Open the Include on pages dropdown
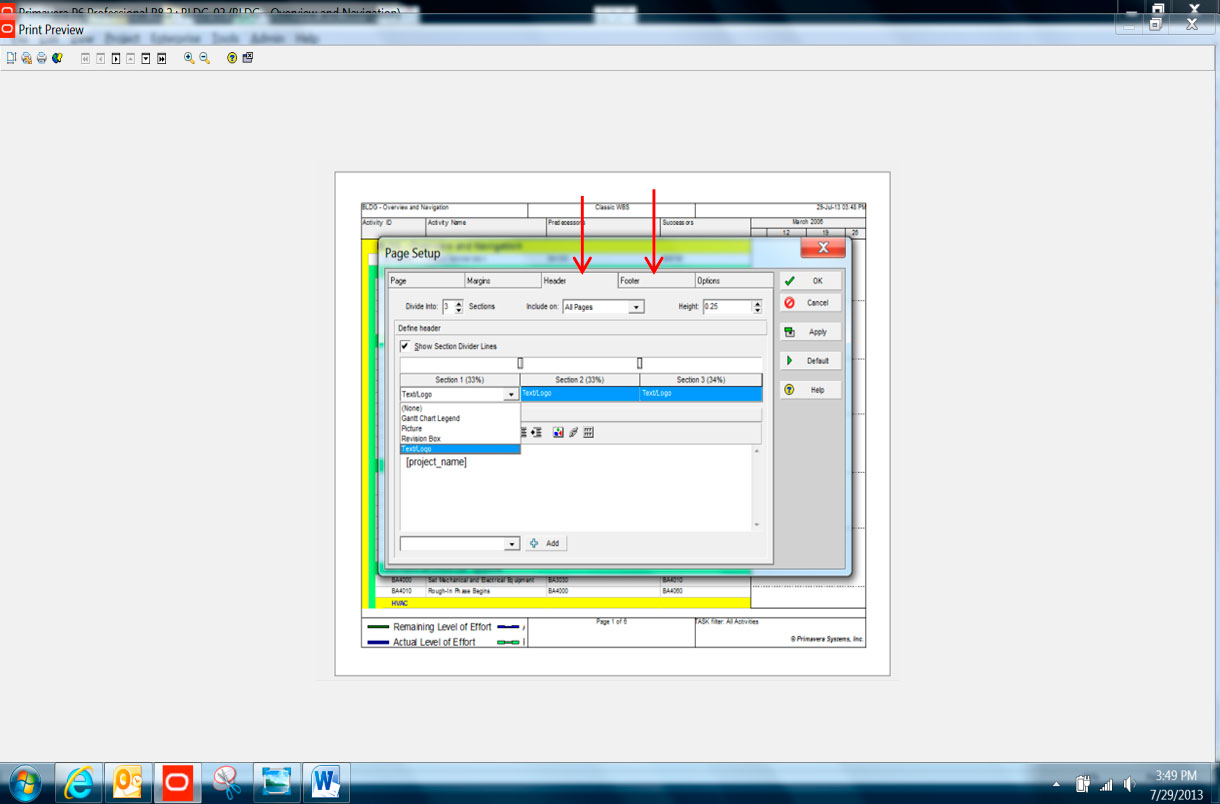1220x804 pixels. tap(636, 307)
